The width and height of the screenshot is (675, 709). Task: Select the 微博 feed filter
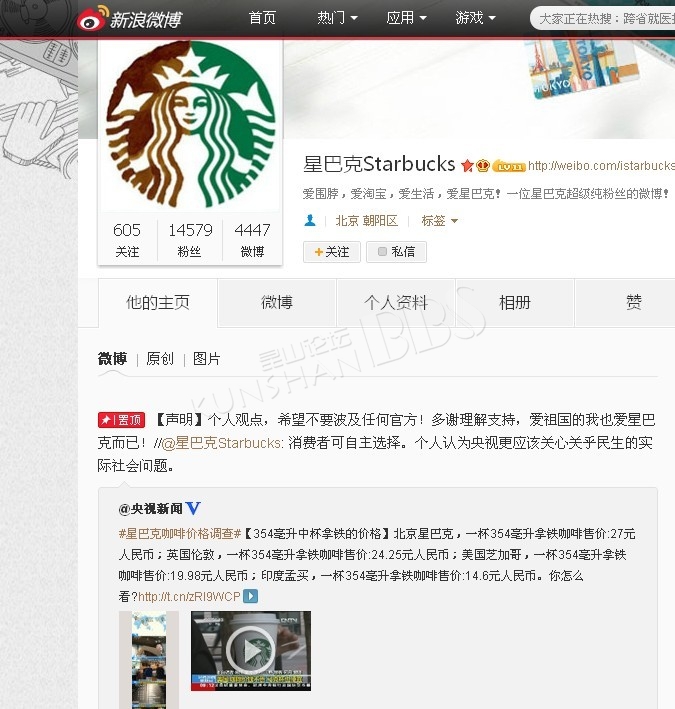click(x=113, y=359)
